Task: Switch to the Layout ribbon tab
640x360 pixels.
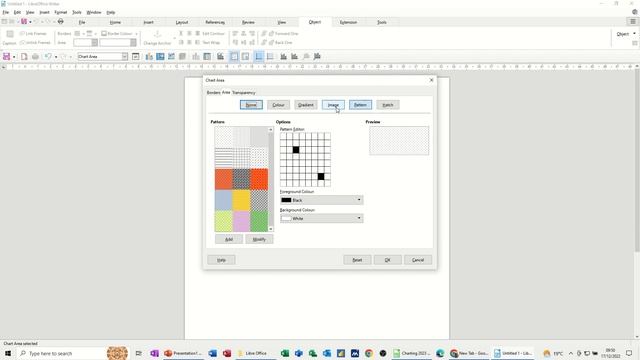Action: pos(182,22)
